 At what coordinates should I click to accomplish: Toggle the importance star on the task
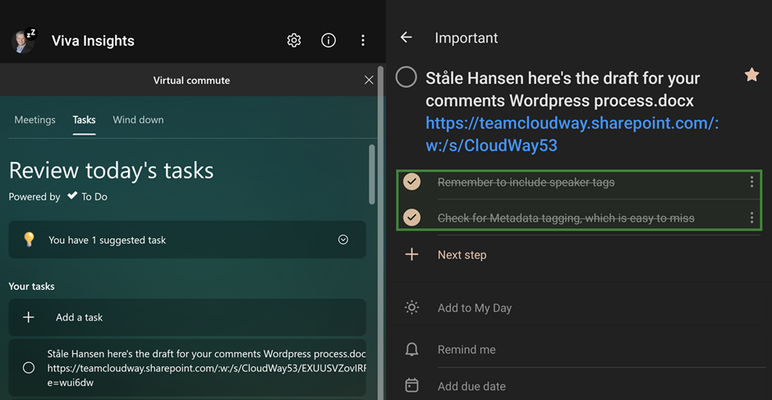pyautogui.click(x=751, y=75)
